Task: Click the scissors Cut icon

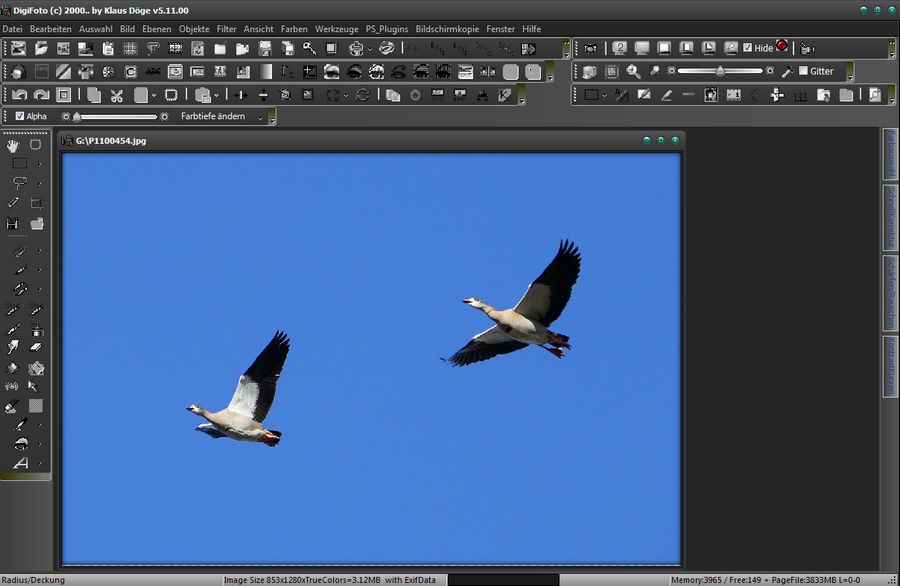Action: point(117,95)
